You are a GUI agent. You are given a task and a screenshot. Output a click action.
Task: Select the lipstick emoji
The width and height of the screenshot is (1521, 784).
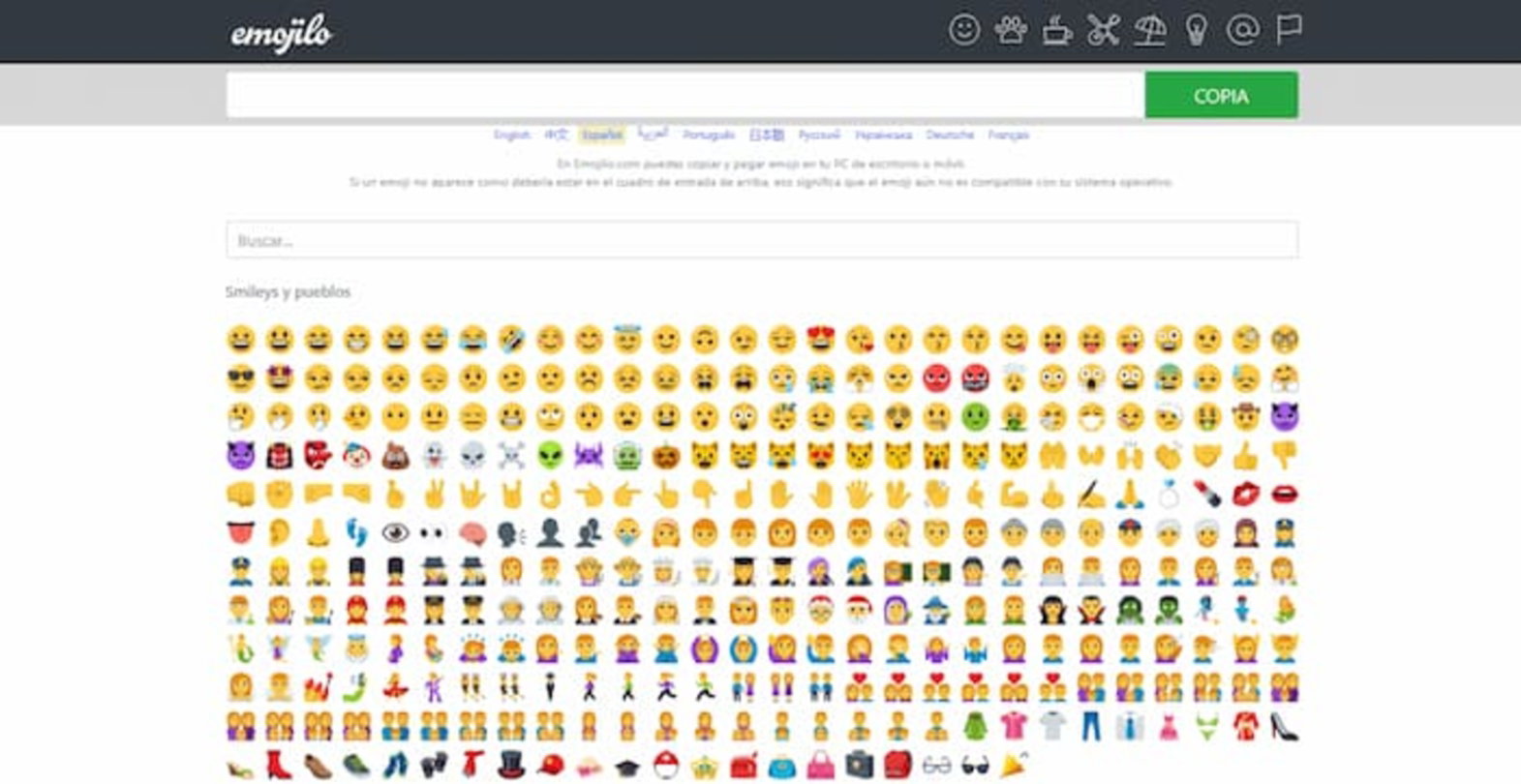point(1207,495)
